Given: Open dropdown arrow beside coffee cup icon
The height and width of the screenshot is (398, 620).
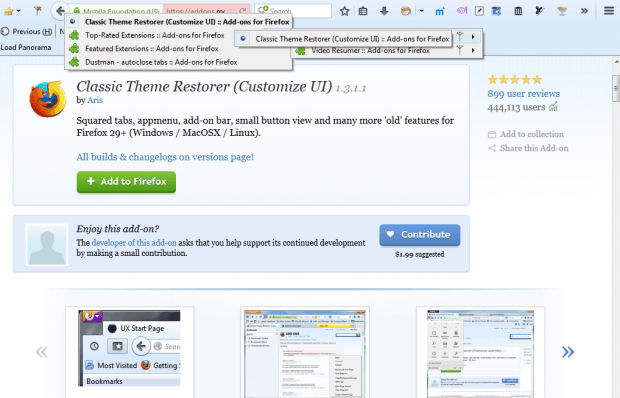Looking at the screenshot, I should pyautogui.click(x=422, y=11).
